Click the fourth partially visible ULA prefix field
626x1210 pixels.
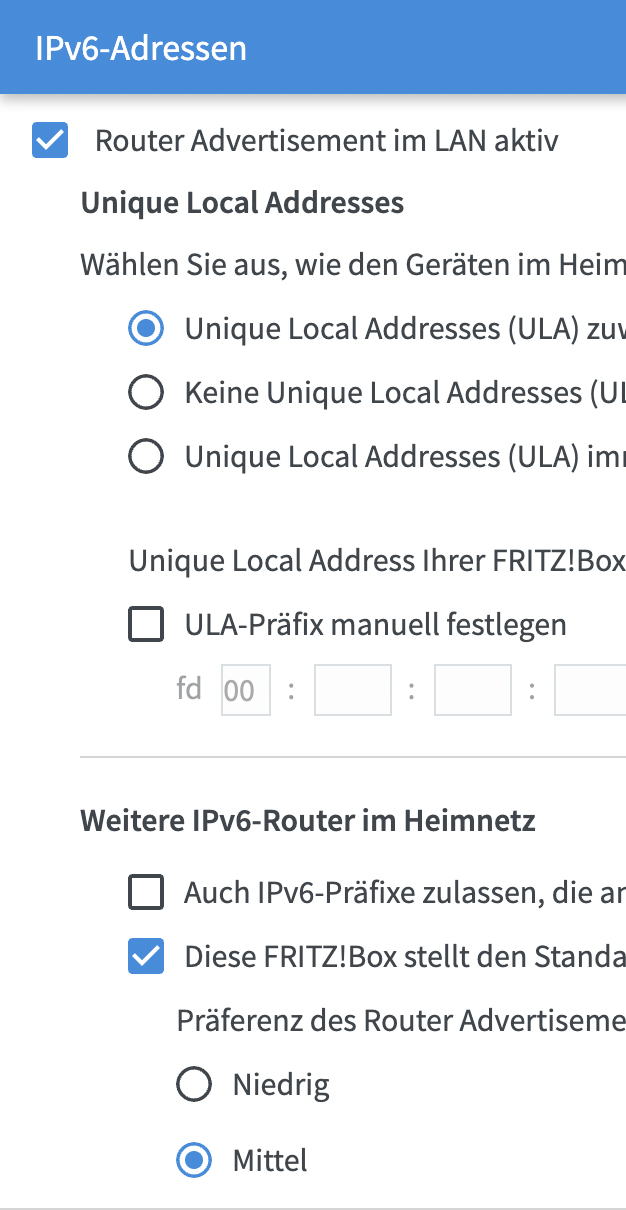click(590, 690)
